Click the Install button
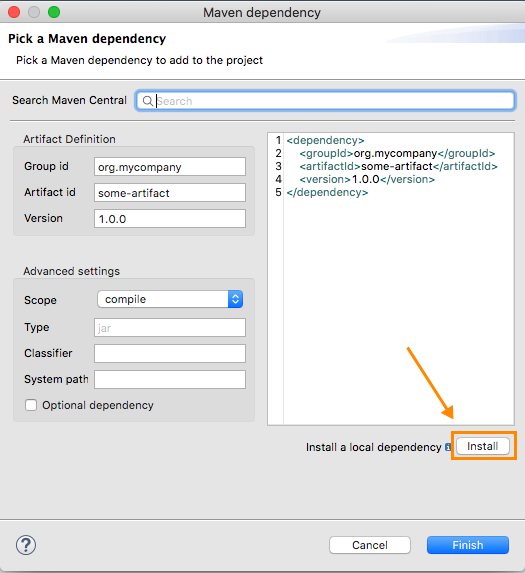The image size is (525, 573). point(483,446)
